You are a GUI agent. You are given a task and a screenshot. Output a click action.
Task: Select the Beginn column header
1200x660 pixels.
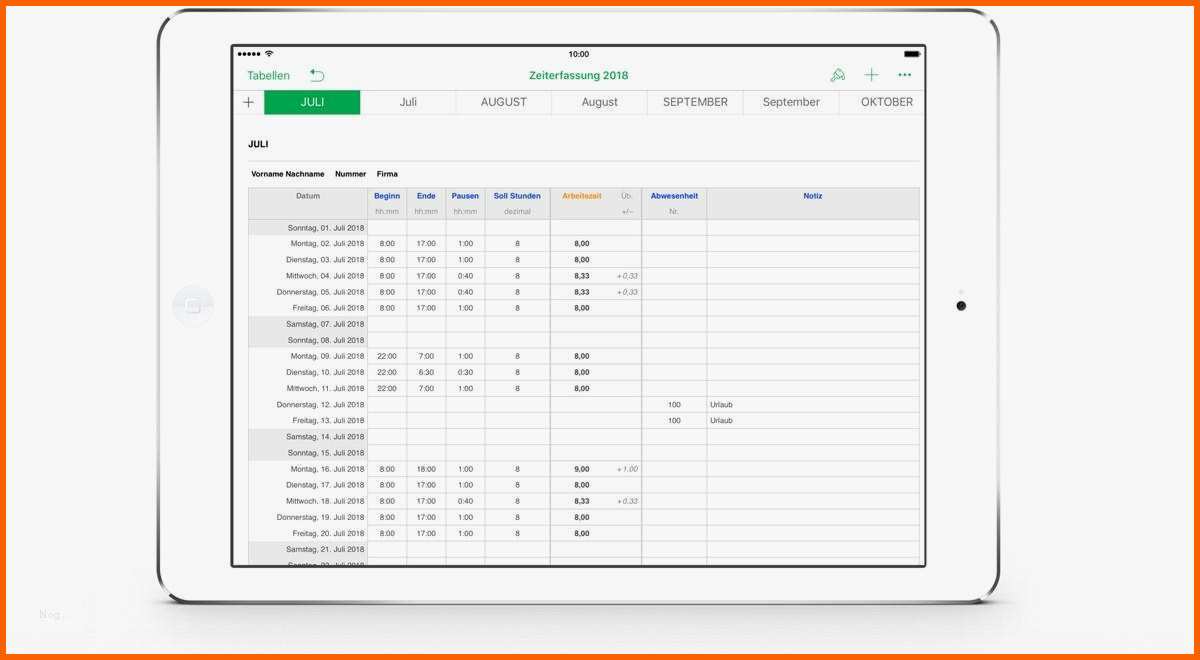(x=387, y=196)
